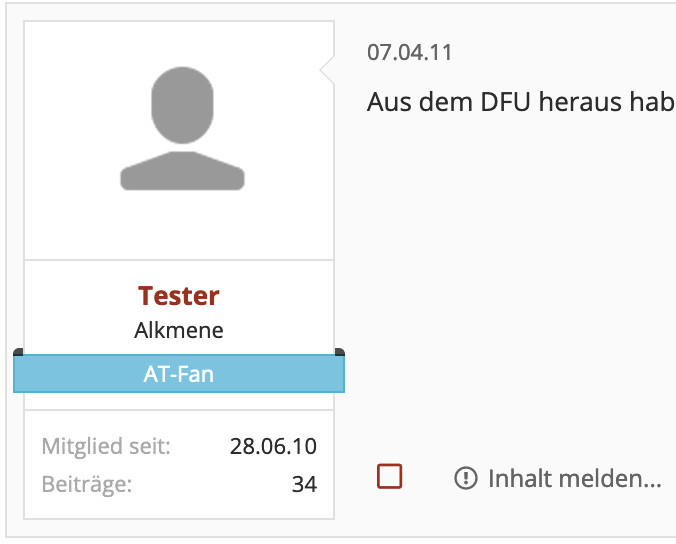Click right folded corner of AT-Fan ribbon
This screenshot has width=676, height=544.
[x=340, y=352]
